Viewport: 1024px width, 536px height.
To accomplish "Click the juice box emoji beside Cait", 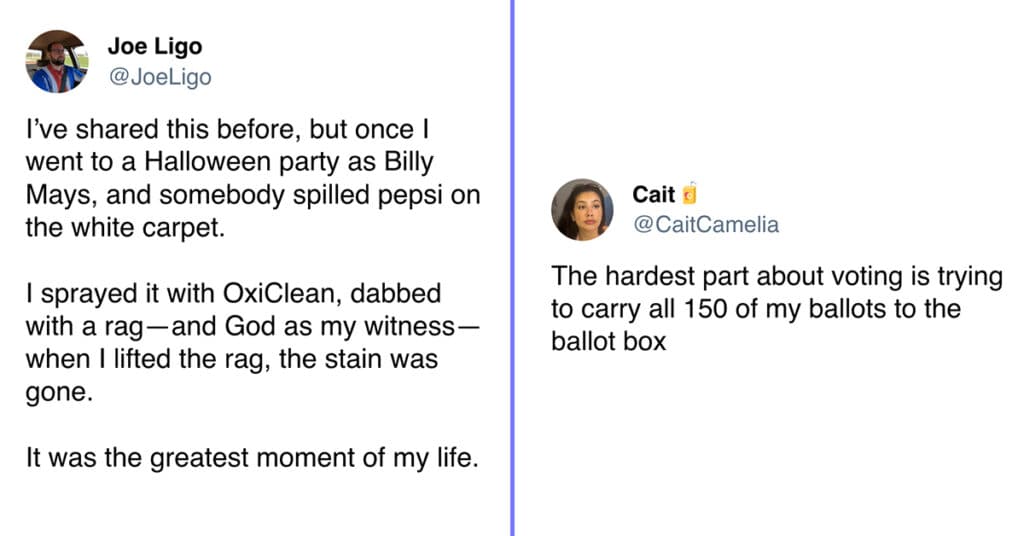I will (690, 193).
